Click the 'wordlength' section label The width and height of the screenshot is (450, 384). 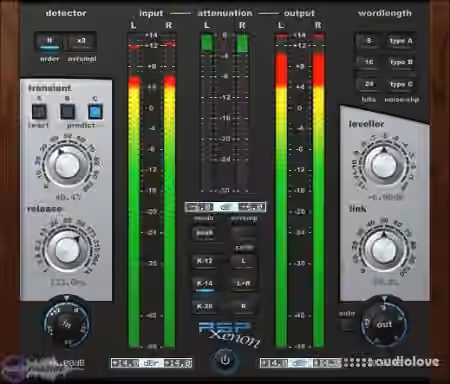click(x=385, y=13)
